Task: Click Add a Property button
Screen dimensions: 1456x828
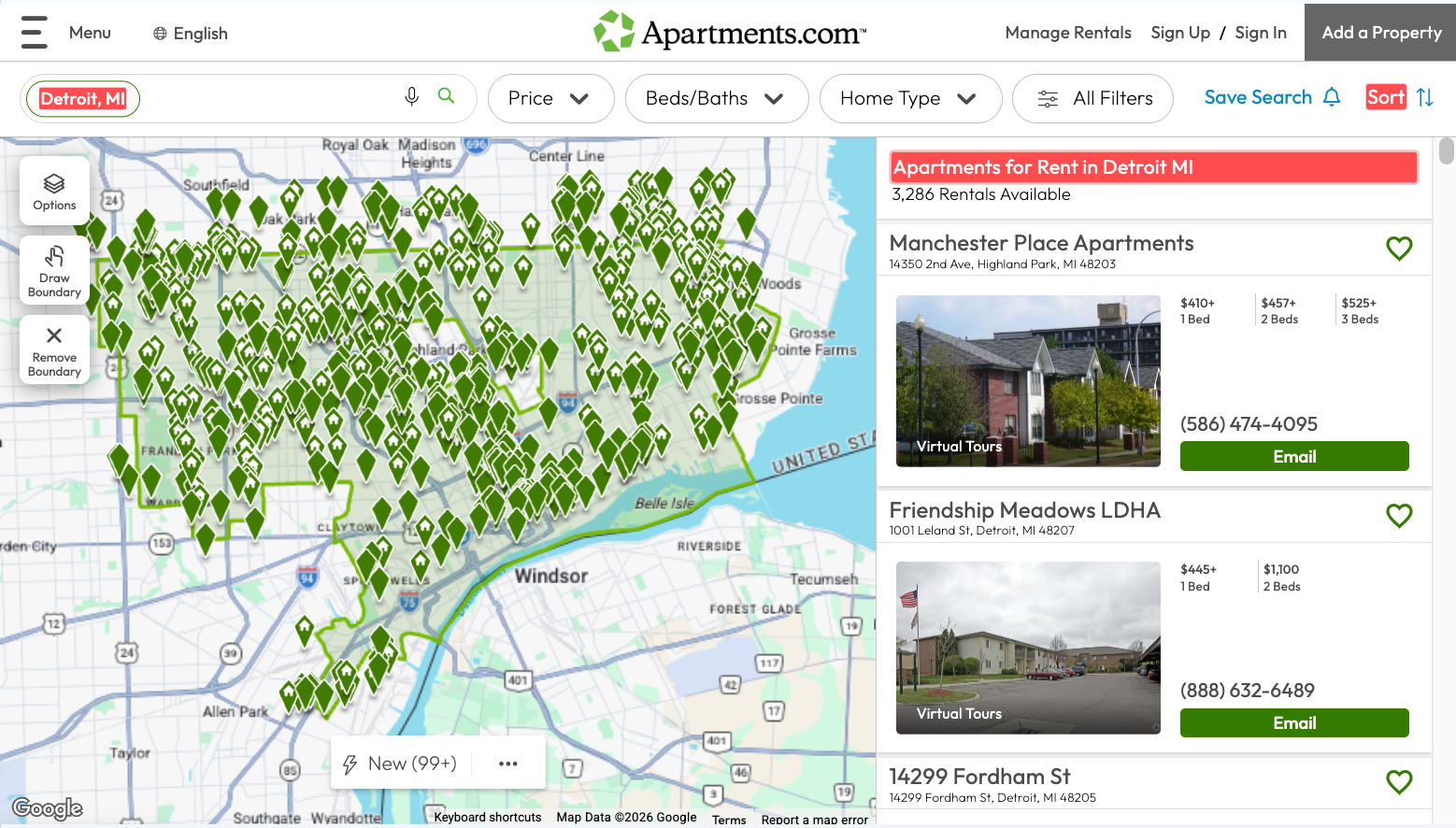Action: click(x=1381, y=33)
